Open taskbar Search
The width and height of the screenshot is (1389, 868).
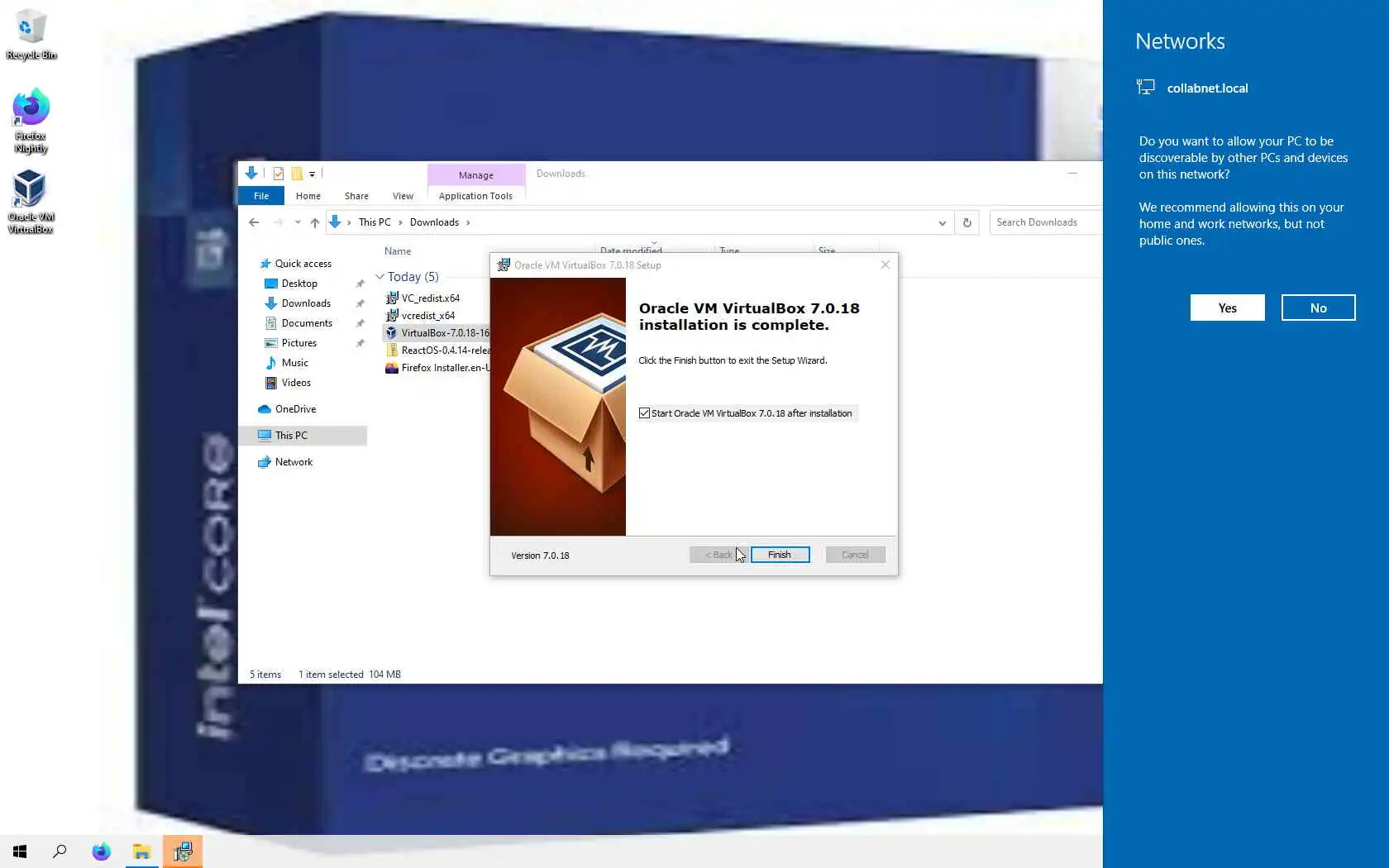click(x=60, y=851)
